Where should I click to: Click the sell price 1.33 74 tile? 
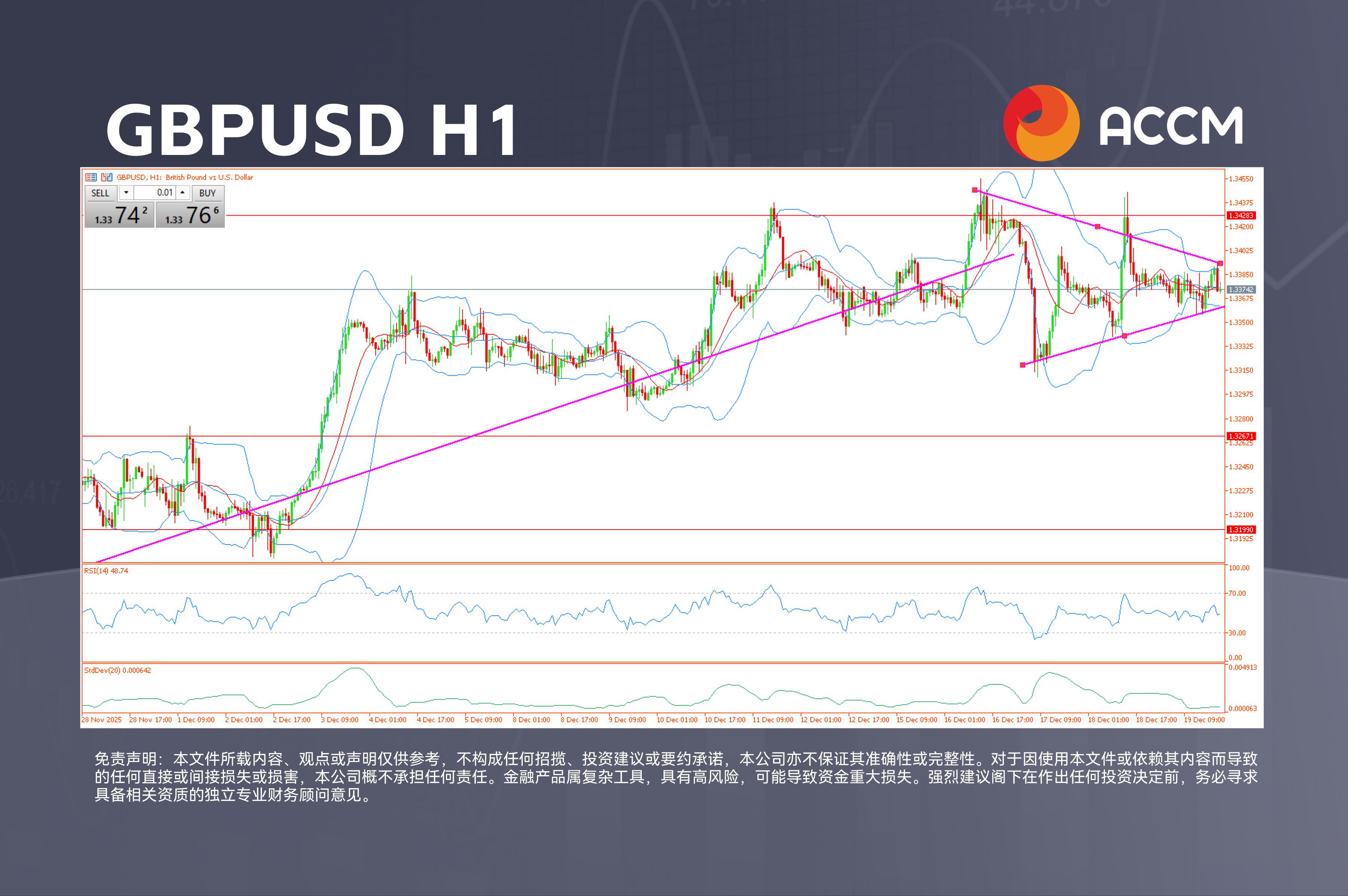click(x=119, y=216)
